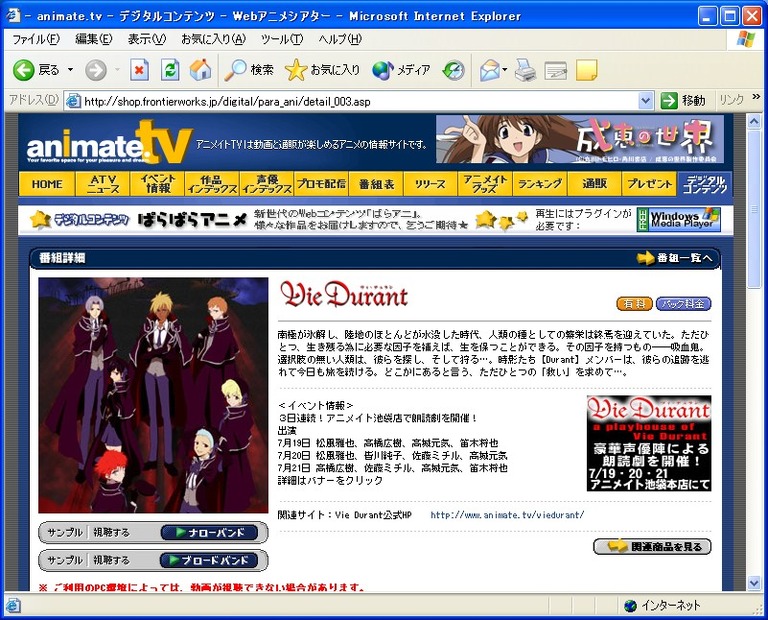Click 番組一覧へ program list link
Image resolution: width=768 pixels, height=620 pixels.
pyautogui.click(x=674, y=258)
